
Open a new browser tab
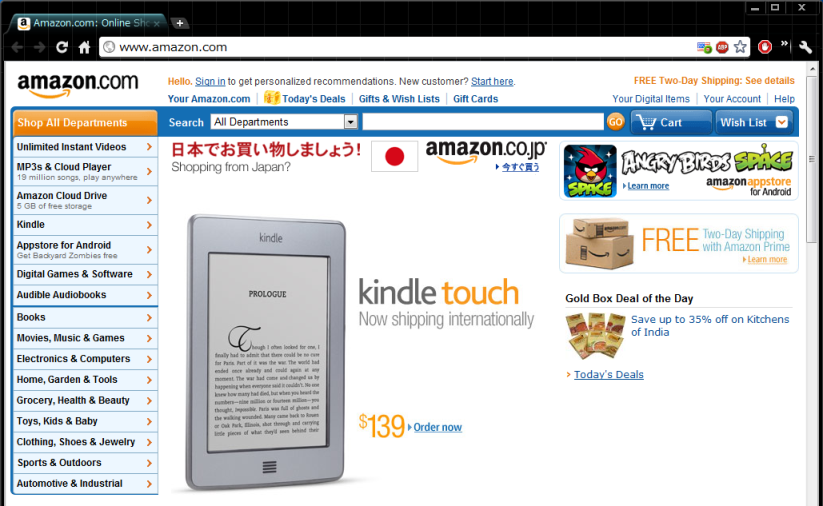pyautogui.click(x=180, y=23)
